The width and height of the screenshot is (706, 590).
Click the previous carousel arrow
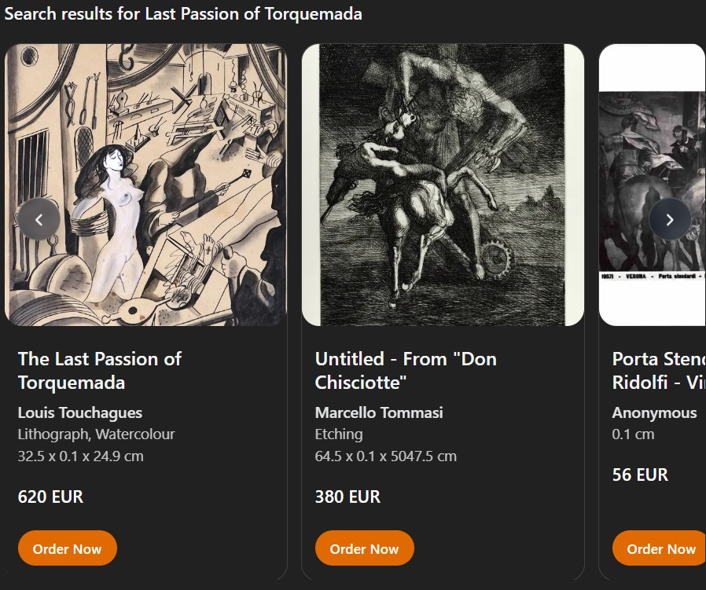[40, 220]
